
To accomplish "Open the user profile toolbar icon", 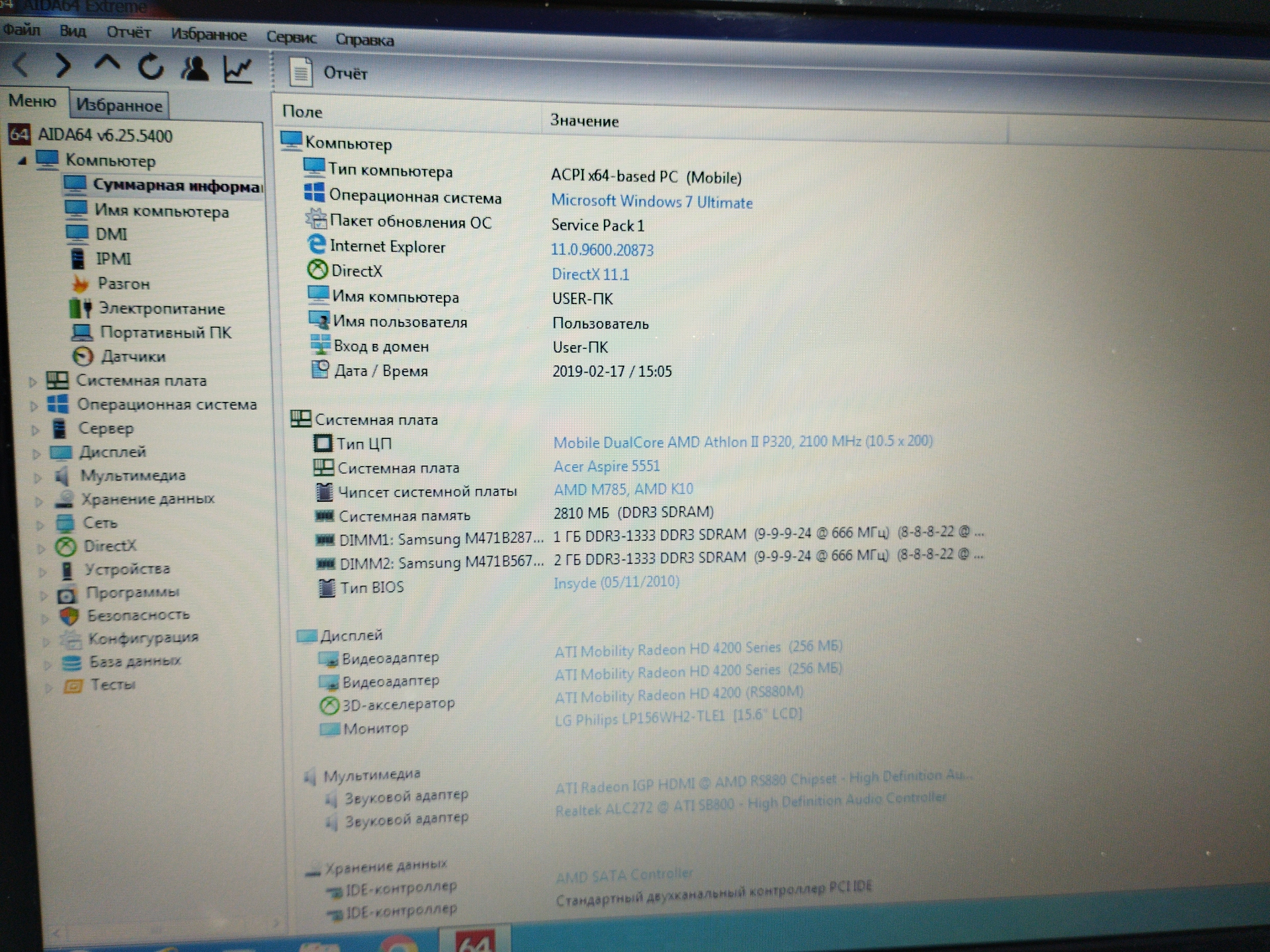I will [x=194, y=68].
